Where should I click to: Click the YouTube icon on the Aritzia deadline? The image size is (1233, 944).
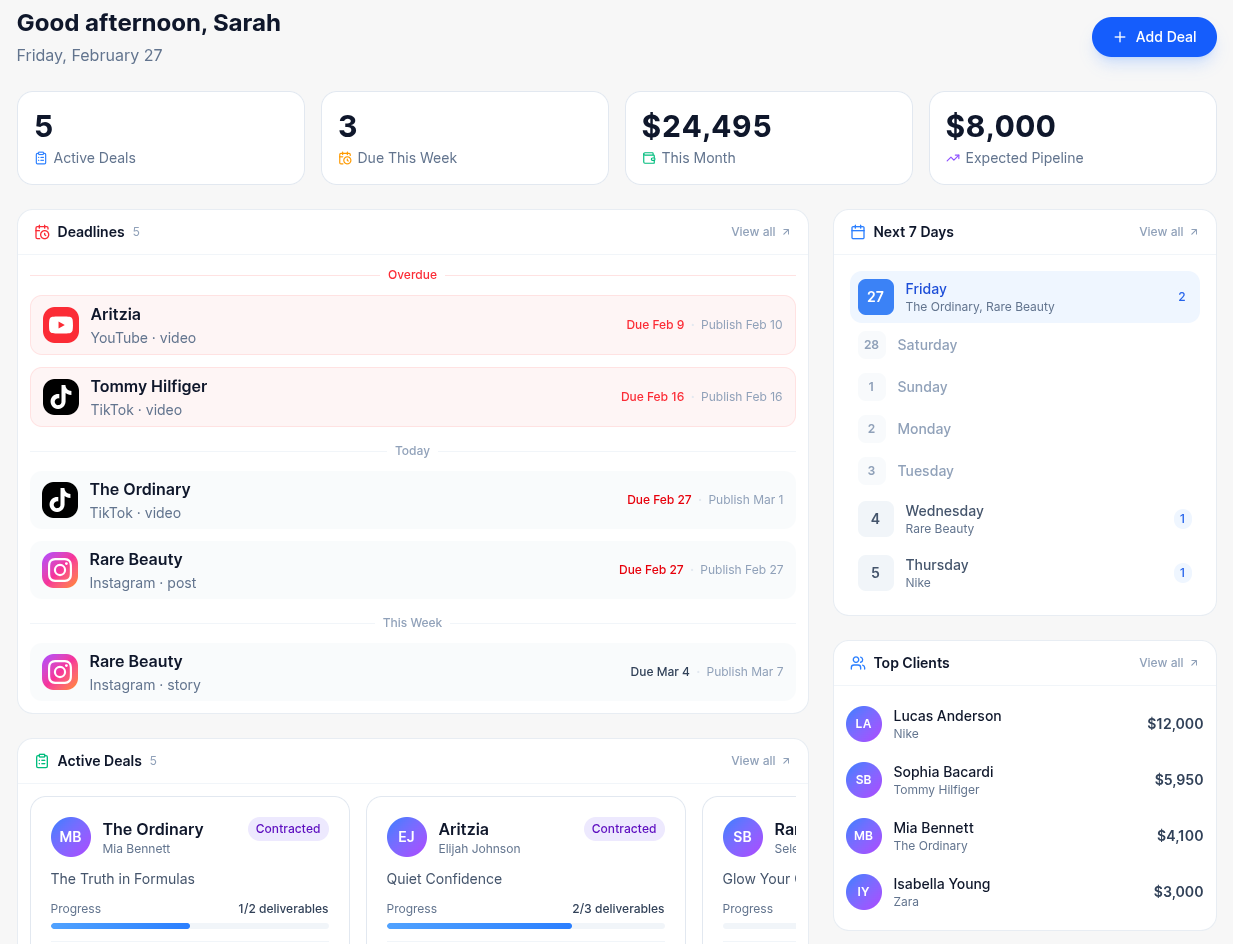(60, 325)
